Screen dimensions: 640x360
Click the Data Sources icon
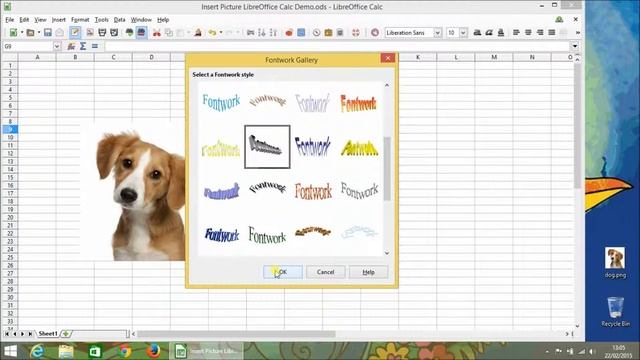[x=340, y=33]
